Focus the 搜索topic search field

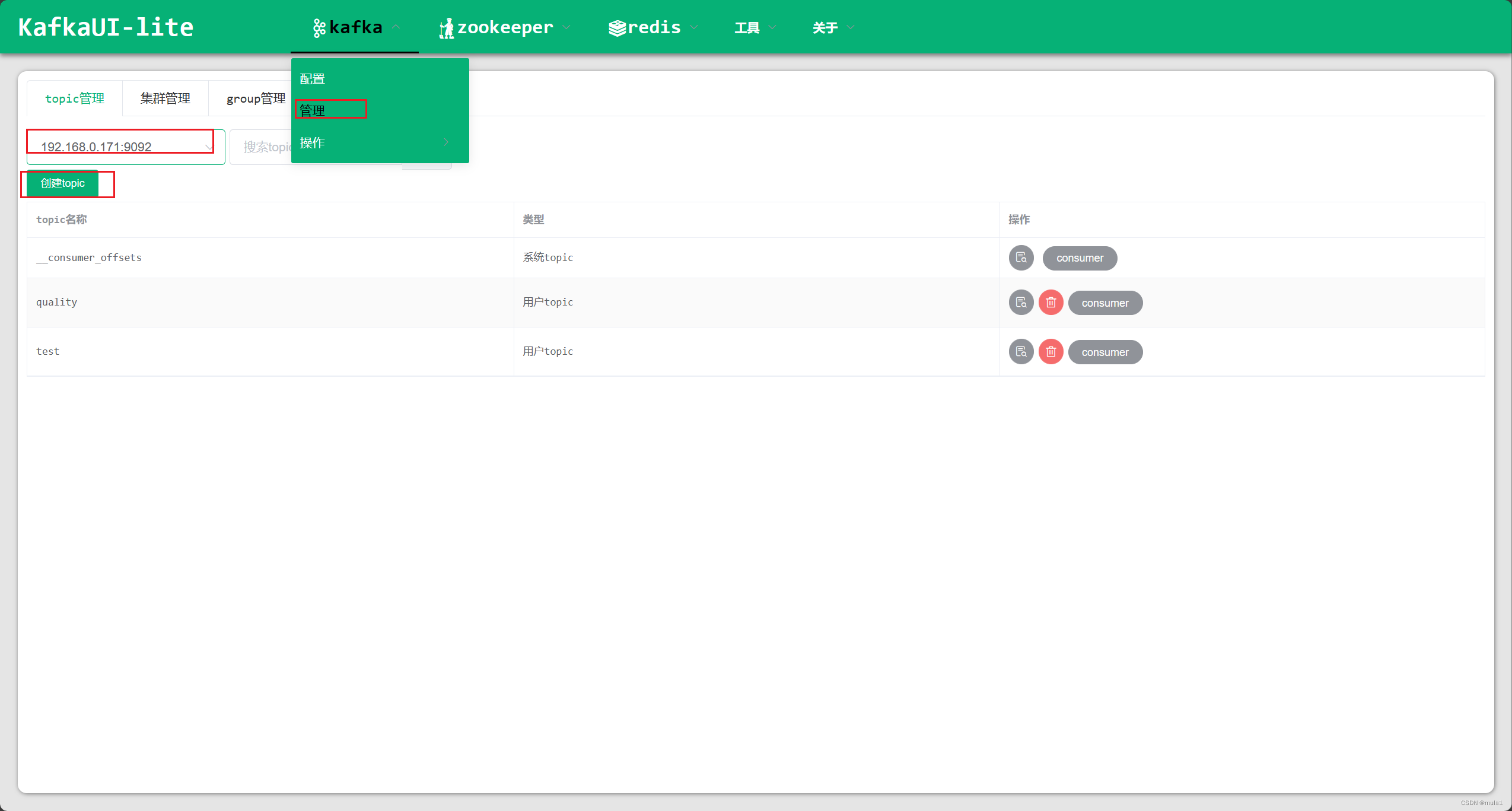pyautogui.click(x=261, y=147)
